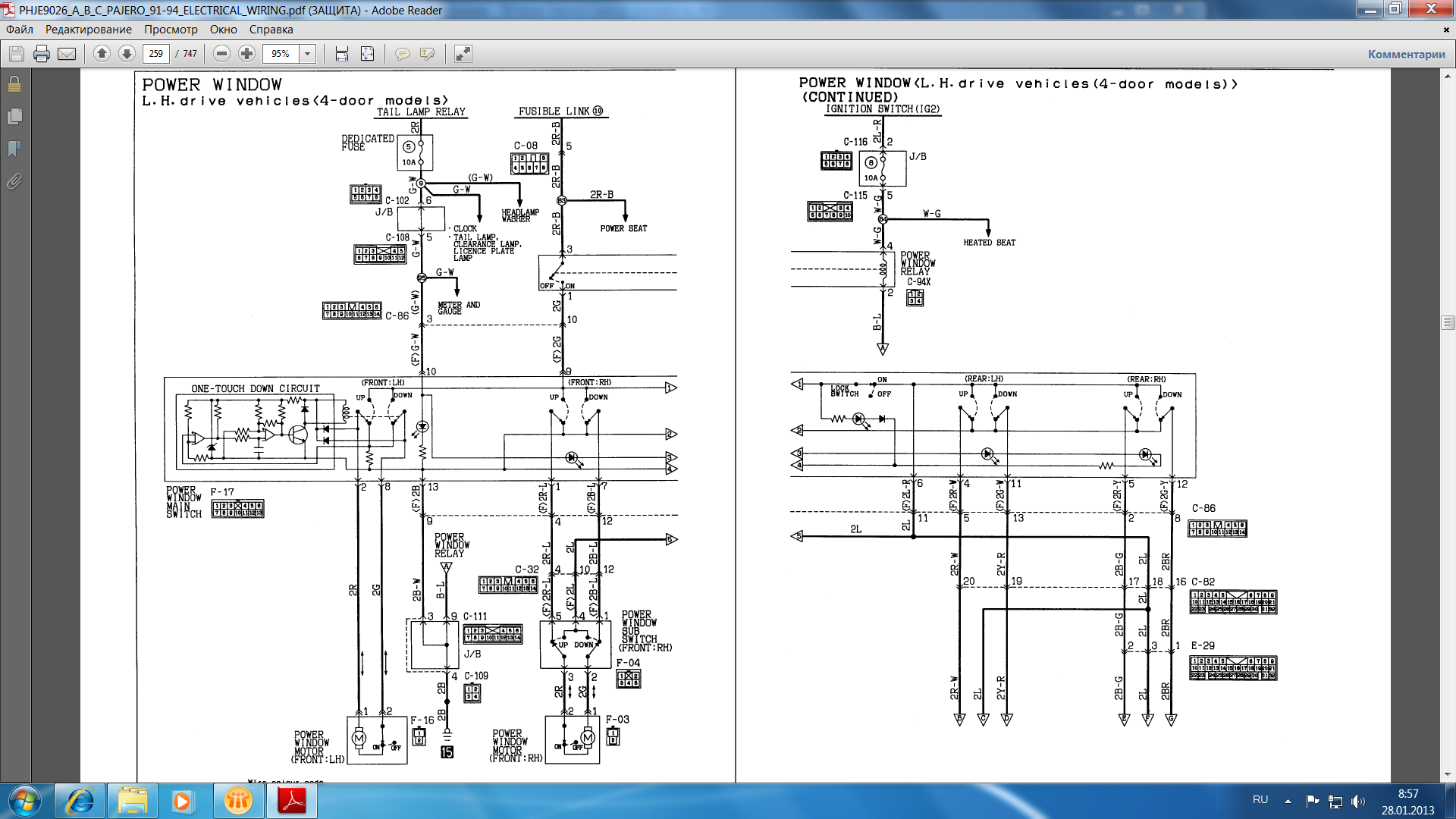The height and width of the screenshot is (819, 1456).
Task: Click the page number input field
Action: [156, 54]
